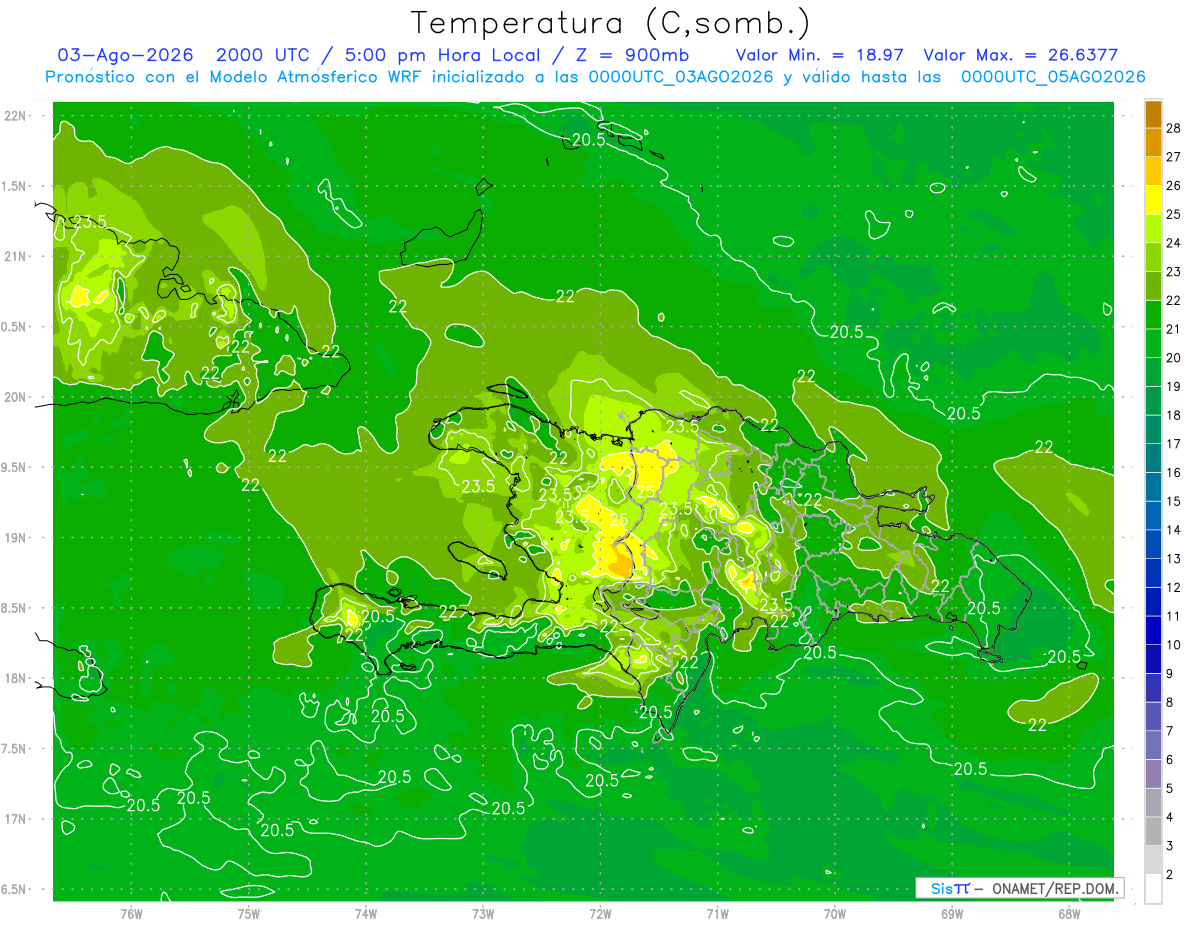1200x927 pixels.
Task: Click the "6.5N" latitude label
Action: point(16,889)
